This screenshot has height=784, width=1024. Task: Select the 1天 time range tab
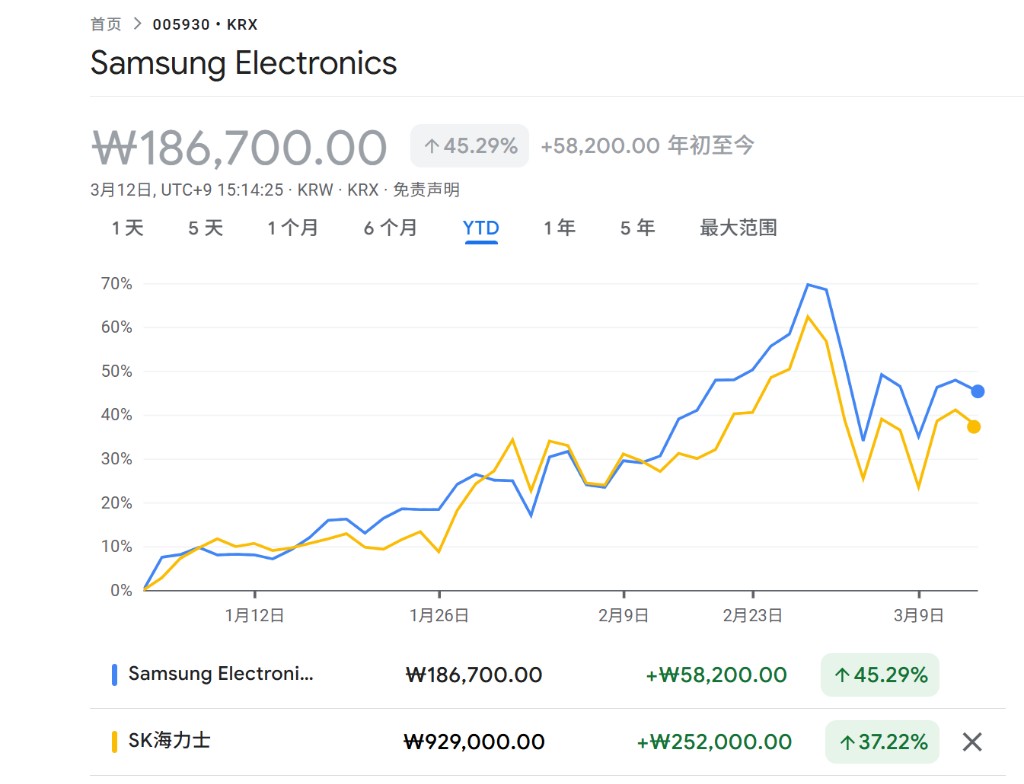tap(127, 228)
